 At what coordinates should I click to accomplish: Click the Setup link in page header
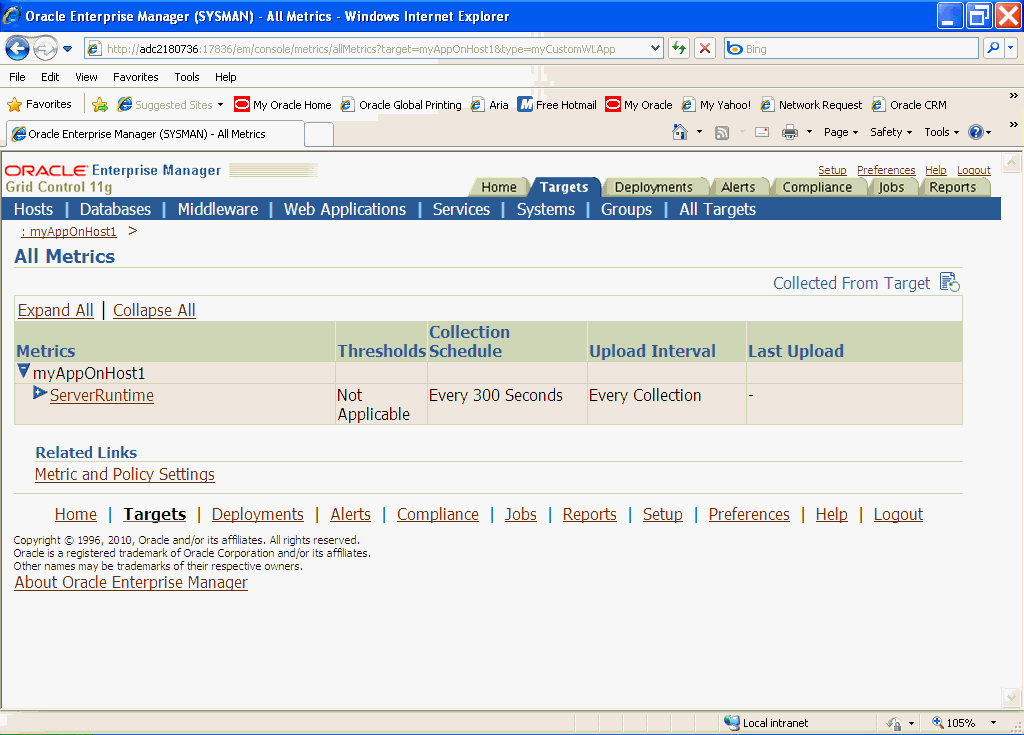point(832,170)
